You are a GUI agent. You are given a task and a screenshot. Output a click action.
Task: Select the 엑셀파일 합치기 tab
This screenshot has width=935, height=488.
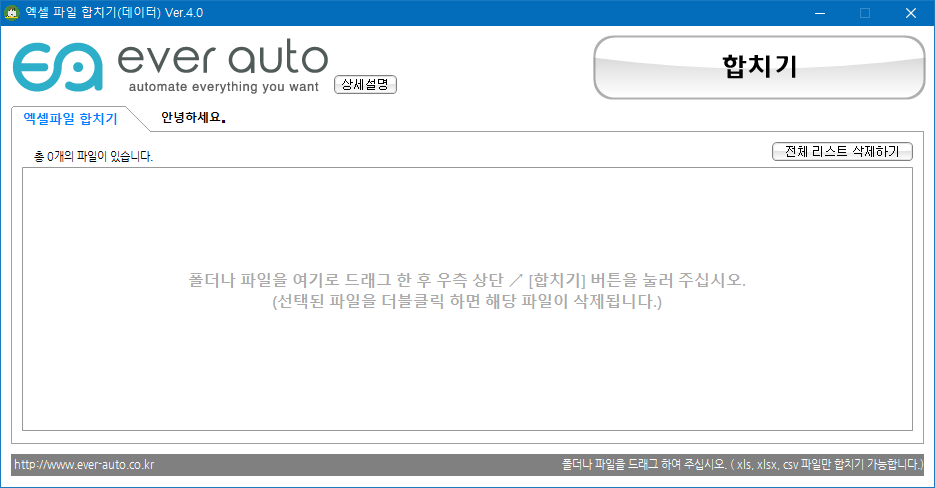[70, 119]
